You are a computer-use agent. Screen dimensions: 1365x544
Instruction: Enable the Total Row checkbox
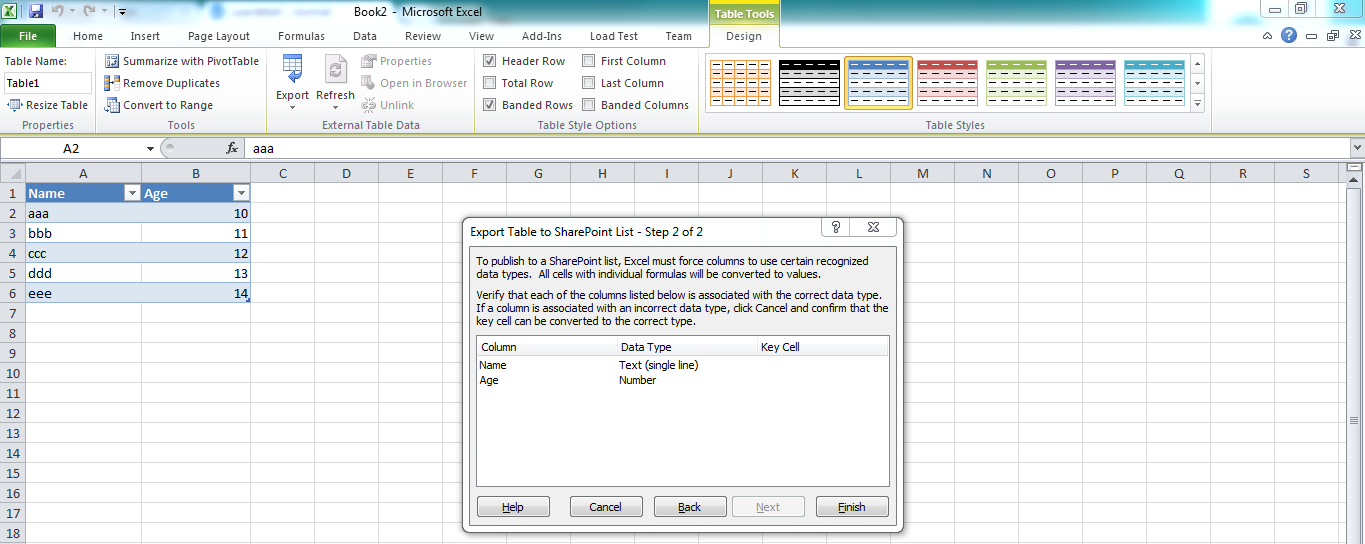pos(490,83)
